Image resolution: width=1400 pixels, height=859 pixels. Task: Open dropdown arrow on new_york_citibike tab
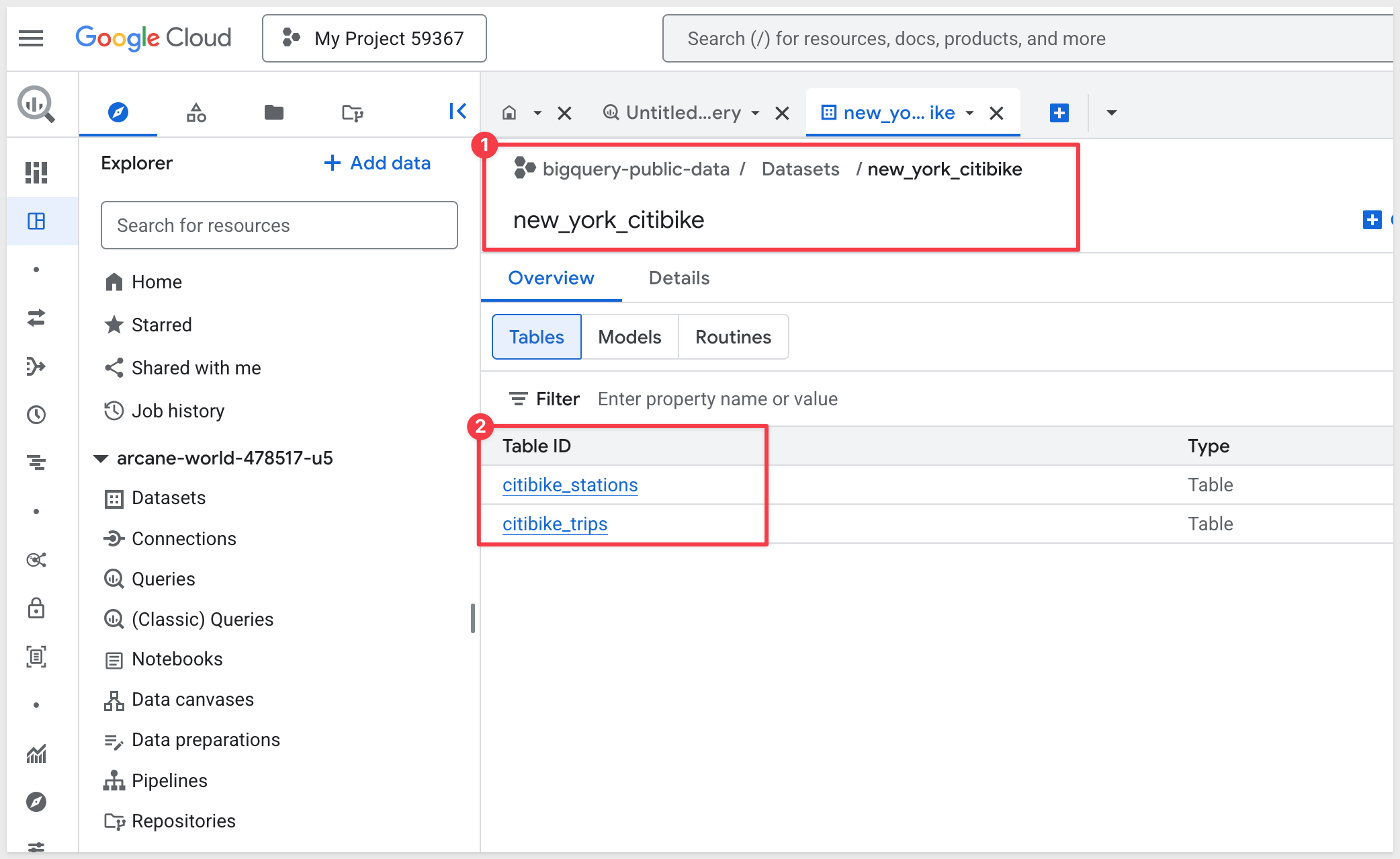tap(969, 113)
